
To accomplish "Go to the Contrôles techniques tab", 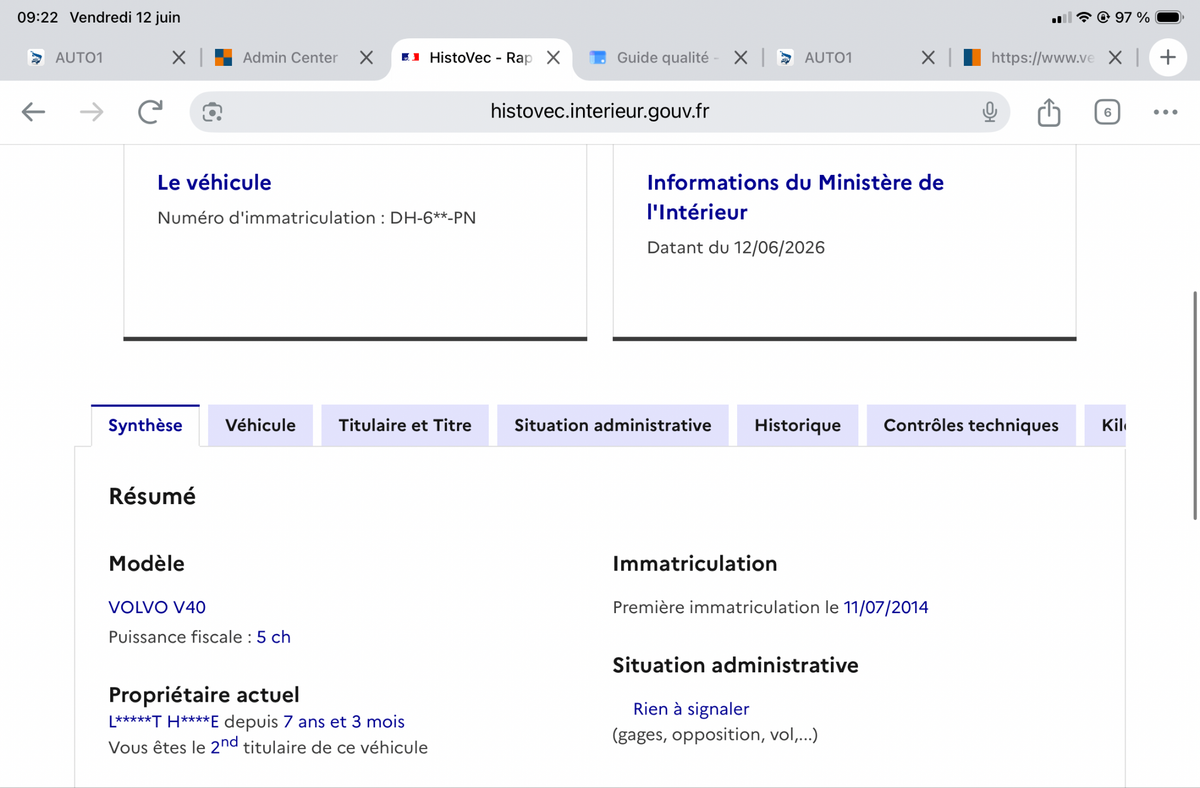I will tap(971, 425).
